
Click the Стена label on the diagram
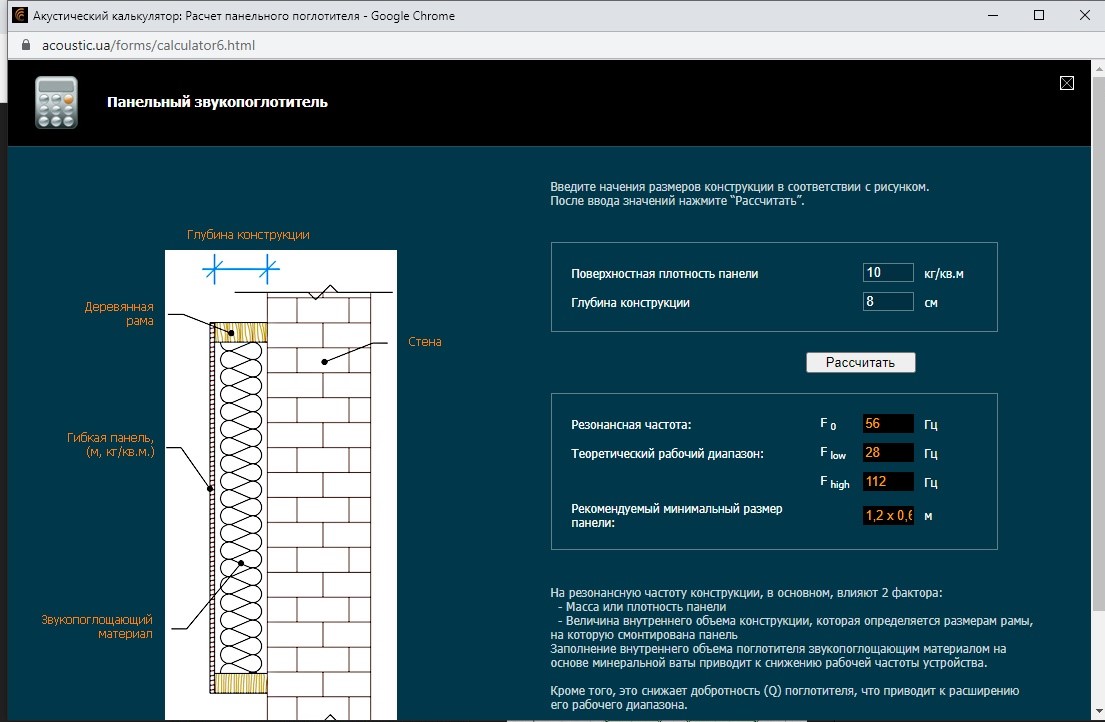pyautogui.click(x=425, y=342)
